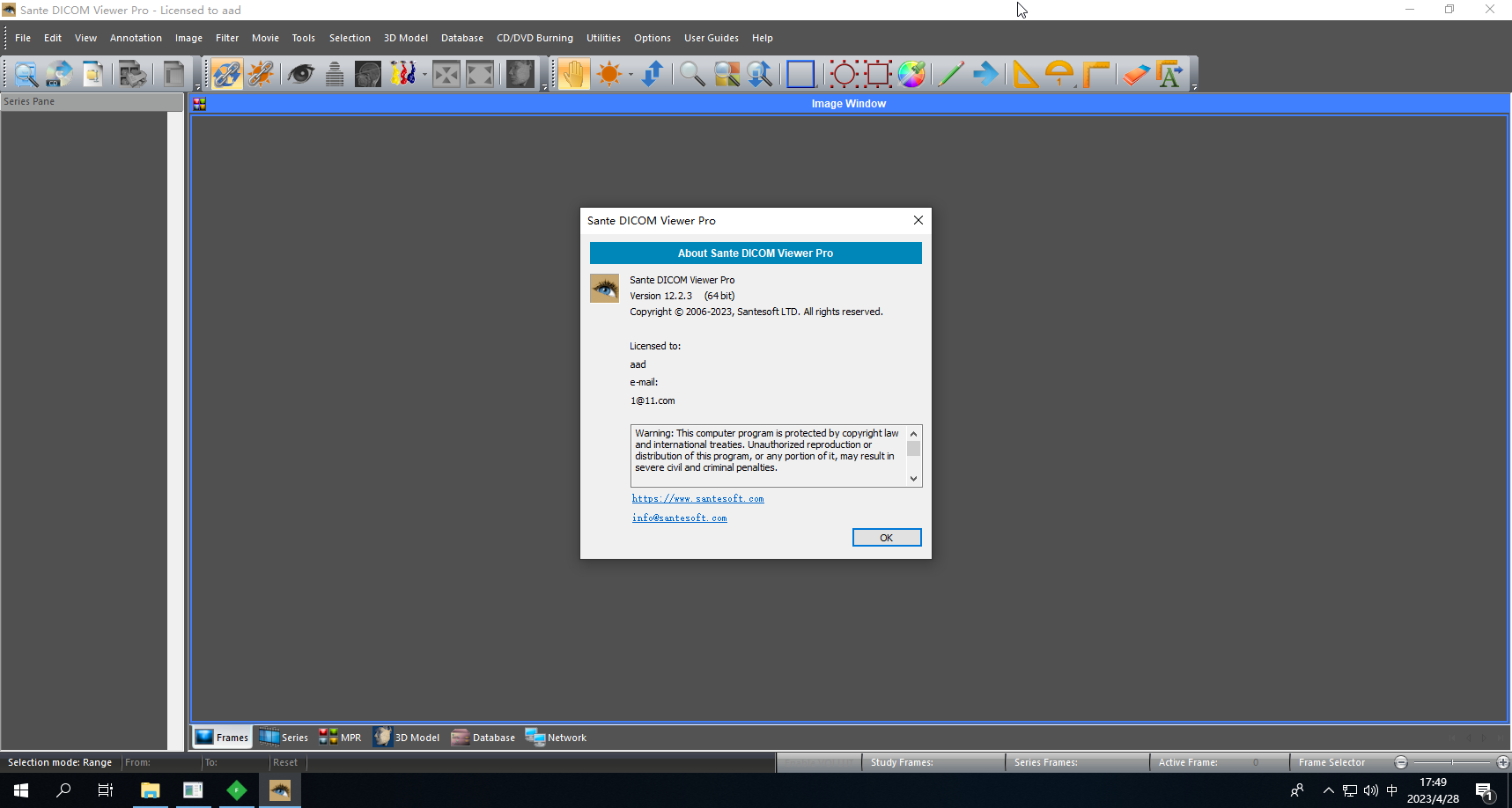
Task: Select the dotted rectangular ROI tool
Action: pyautogui.click(x=878, y=74)
